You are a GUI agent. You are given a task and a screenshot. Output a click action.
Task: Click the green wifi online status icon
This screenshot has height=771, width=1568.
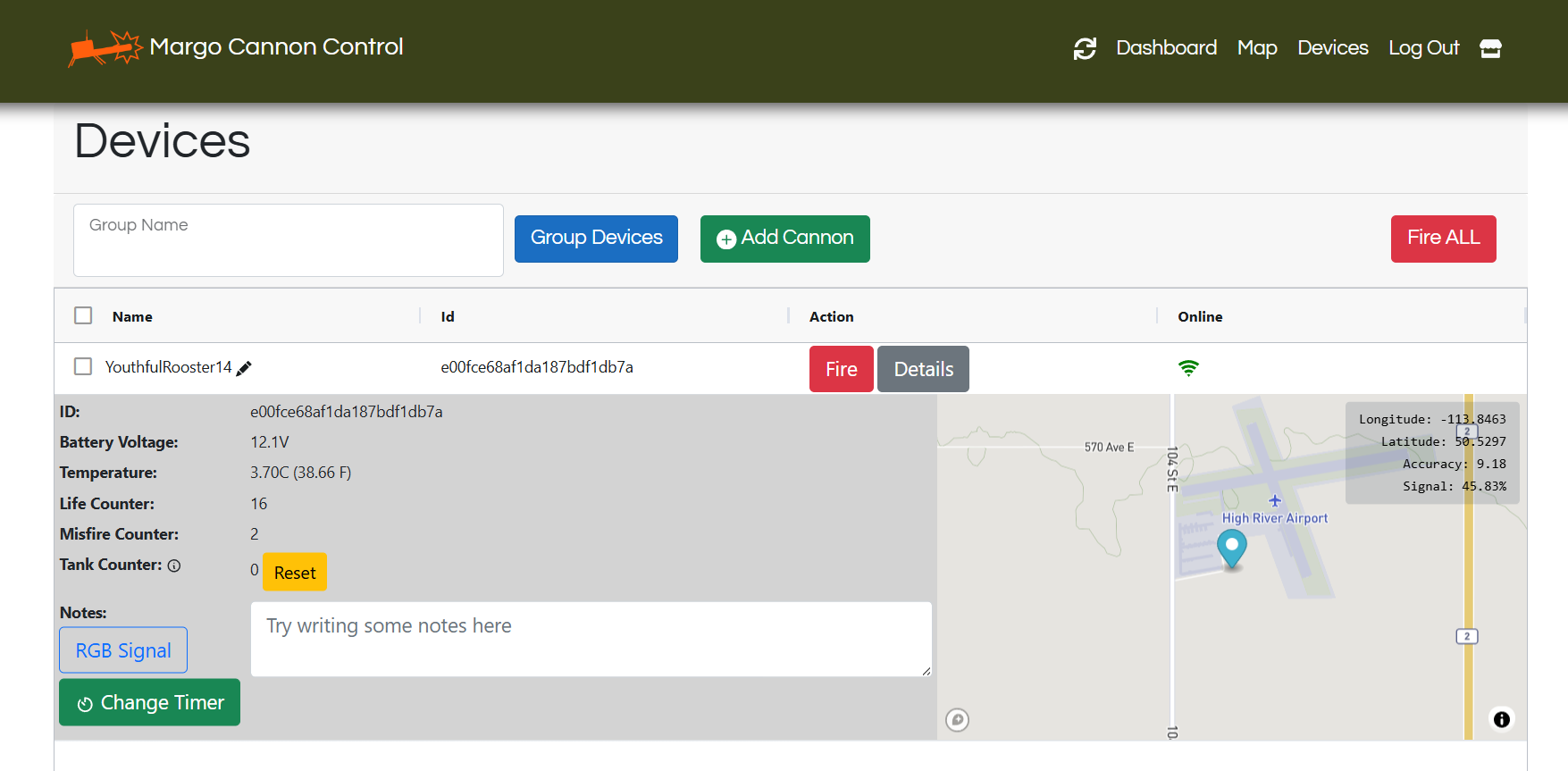click(x=1188, y=368)
